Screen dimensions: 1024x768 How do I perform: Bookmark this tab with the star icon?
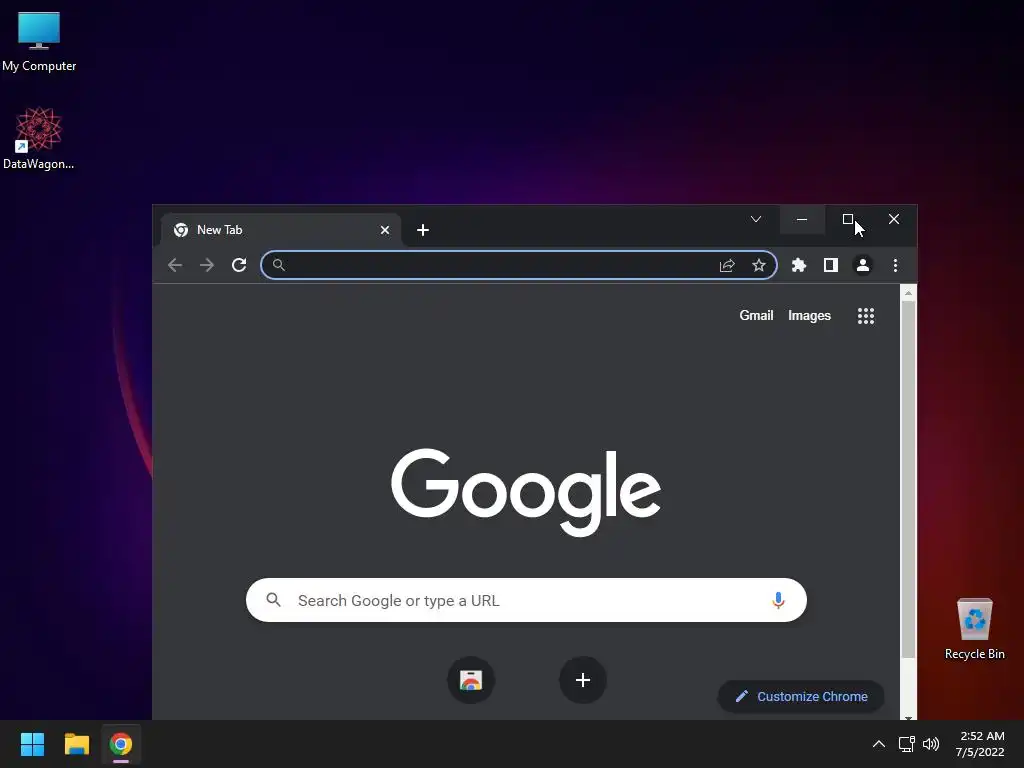pos(758,265)
